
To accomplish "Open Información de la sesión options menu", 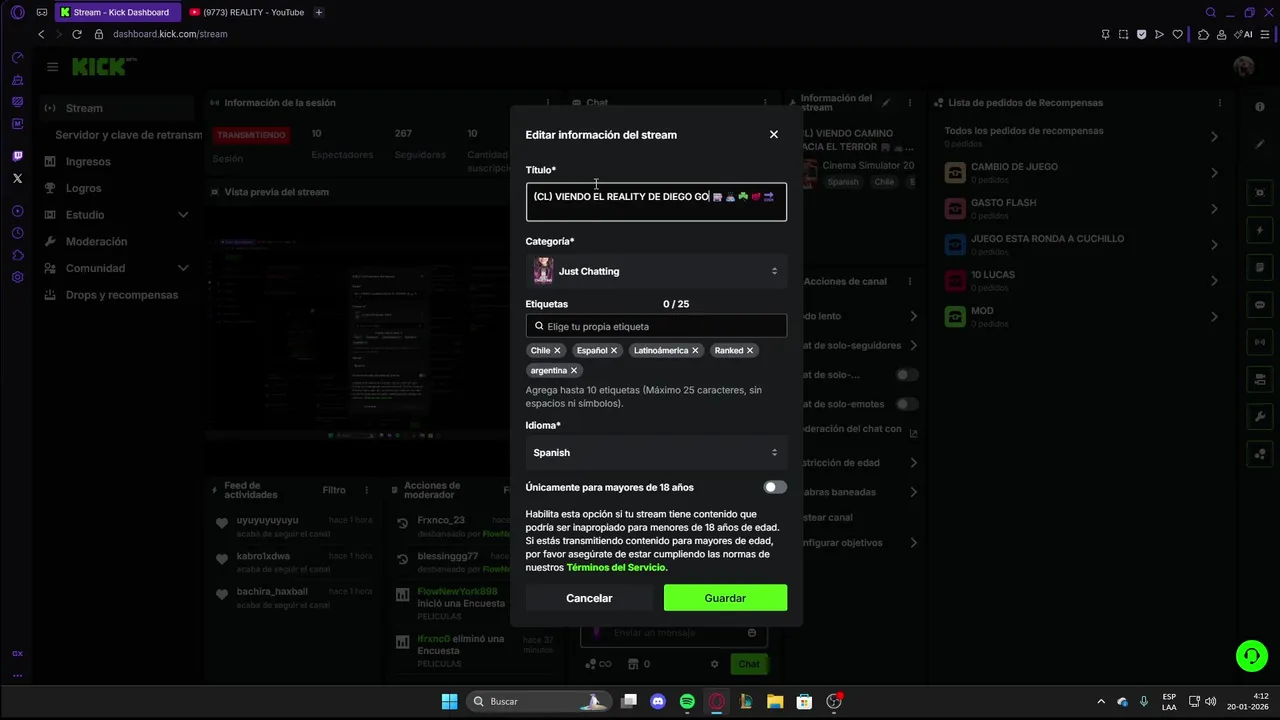I will click(x=547, y=103).
